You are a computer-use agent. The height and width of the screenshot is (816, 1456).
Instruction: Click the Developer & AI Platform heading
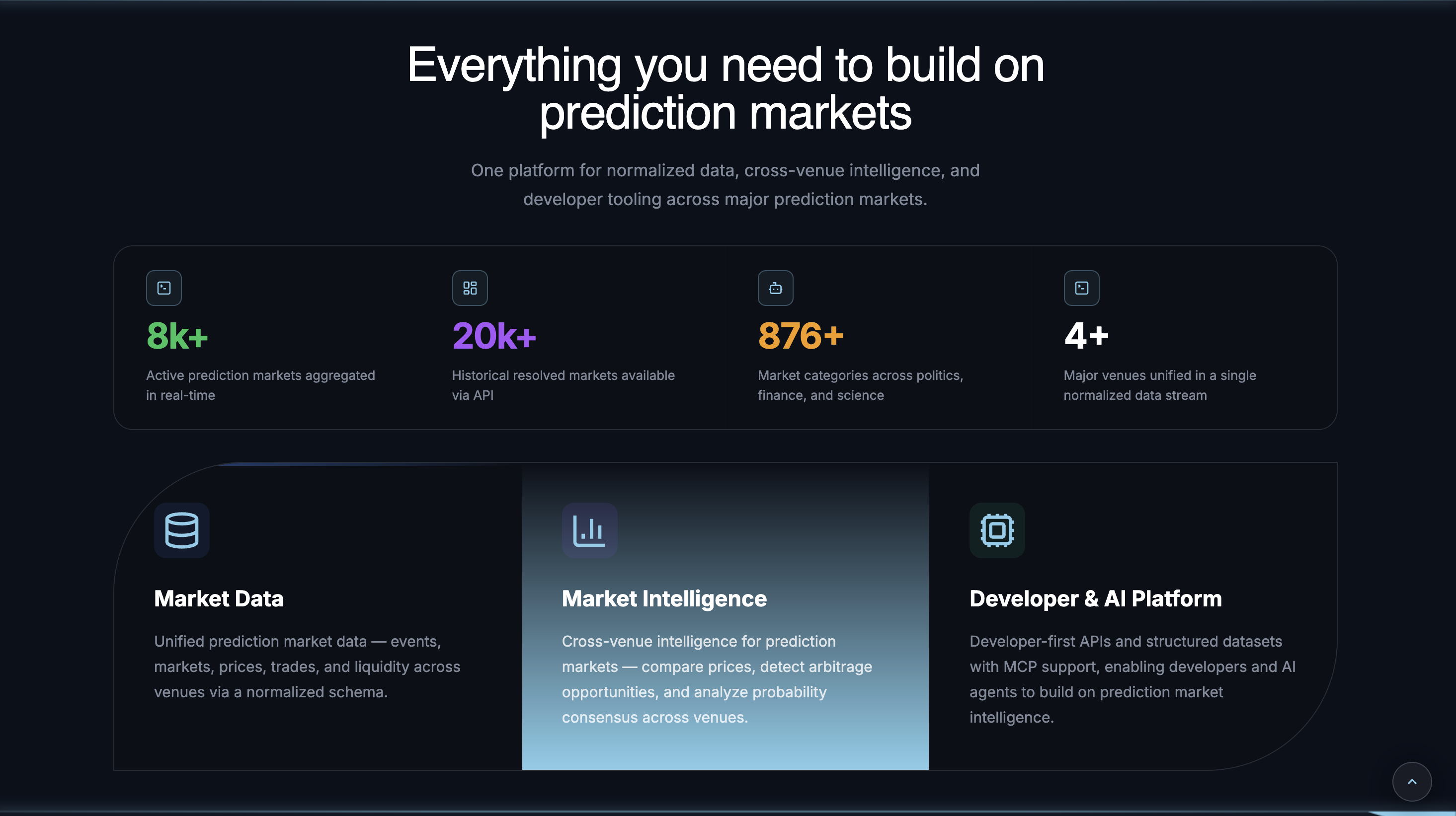(x=1095, y=598)
